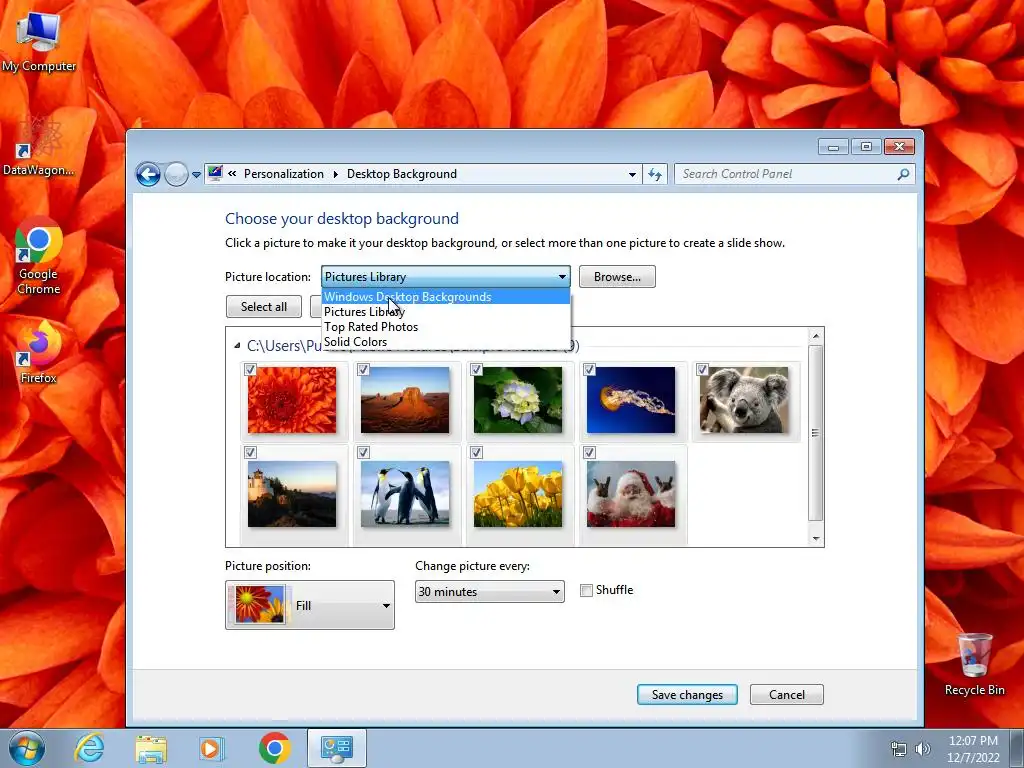Select the lighthouse wallpaper thumbnail

click(292, 494)
